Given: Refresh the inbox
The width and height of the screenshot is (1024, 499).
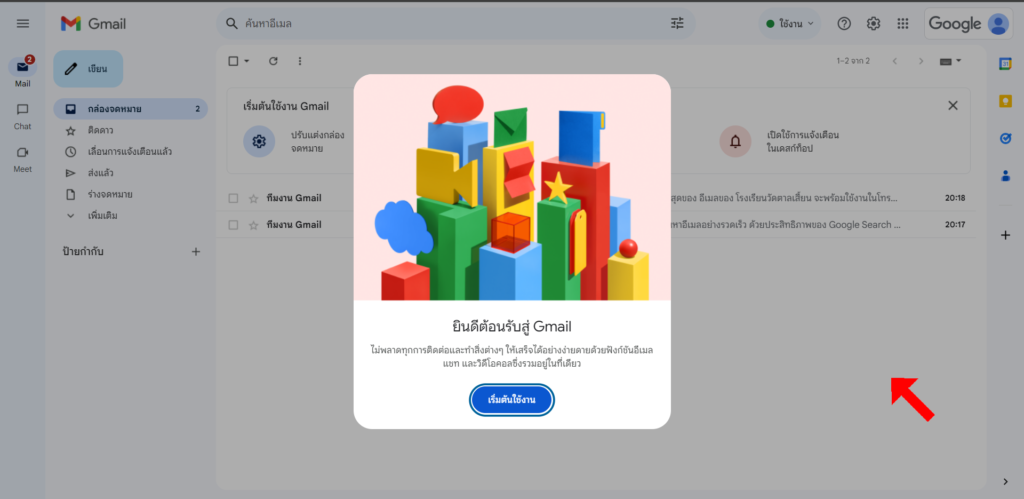Looking at the screenshot, I should point(274,61).
